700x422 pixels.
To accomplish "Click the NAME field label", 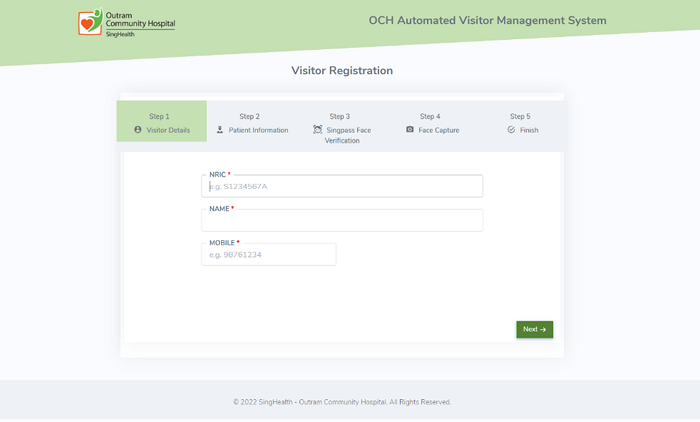I will (x=221, y=209).
